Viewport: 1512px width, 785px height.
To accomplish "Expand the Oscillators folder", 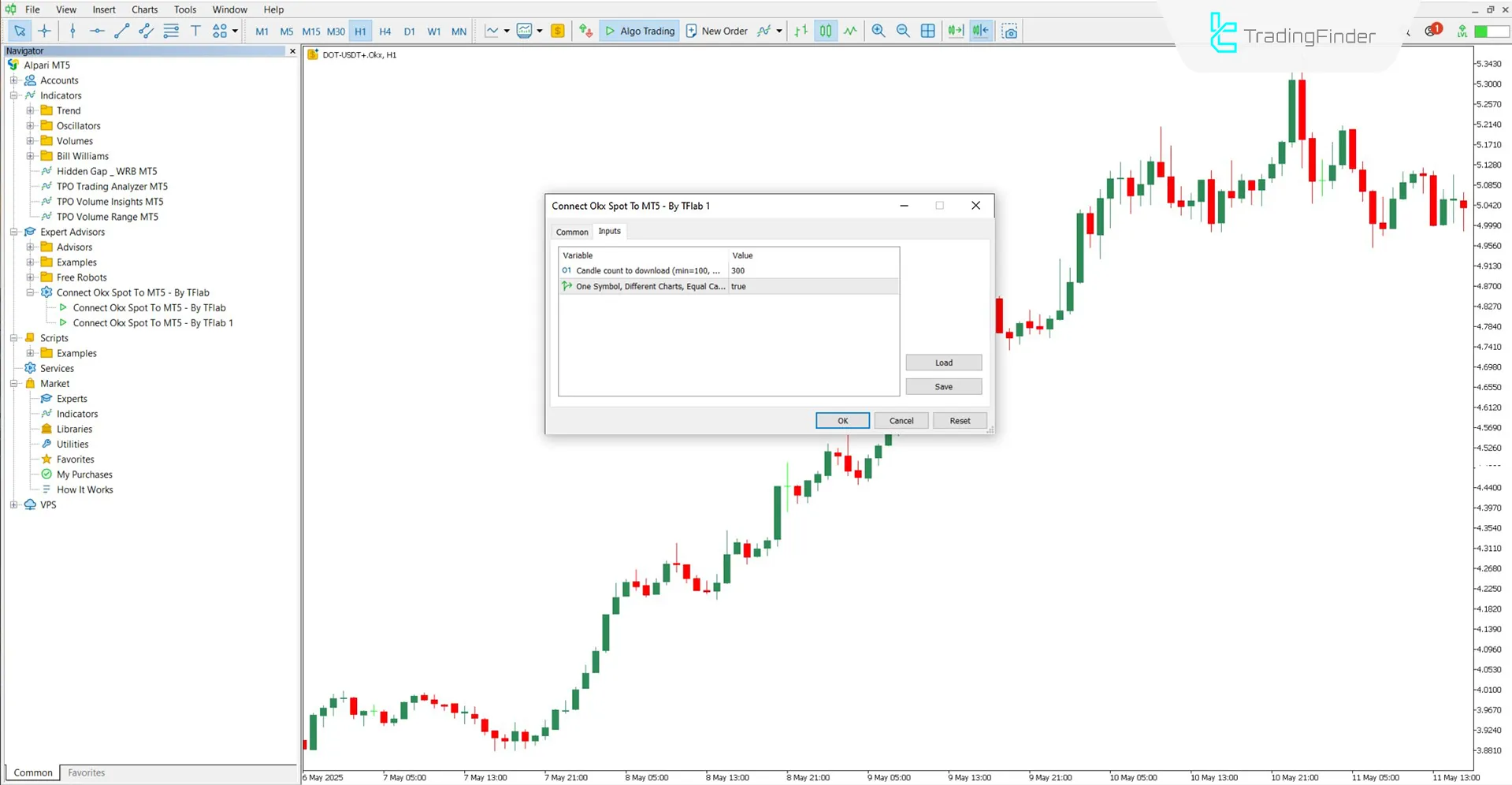I will point(30,125).
